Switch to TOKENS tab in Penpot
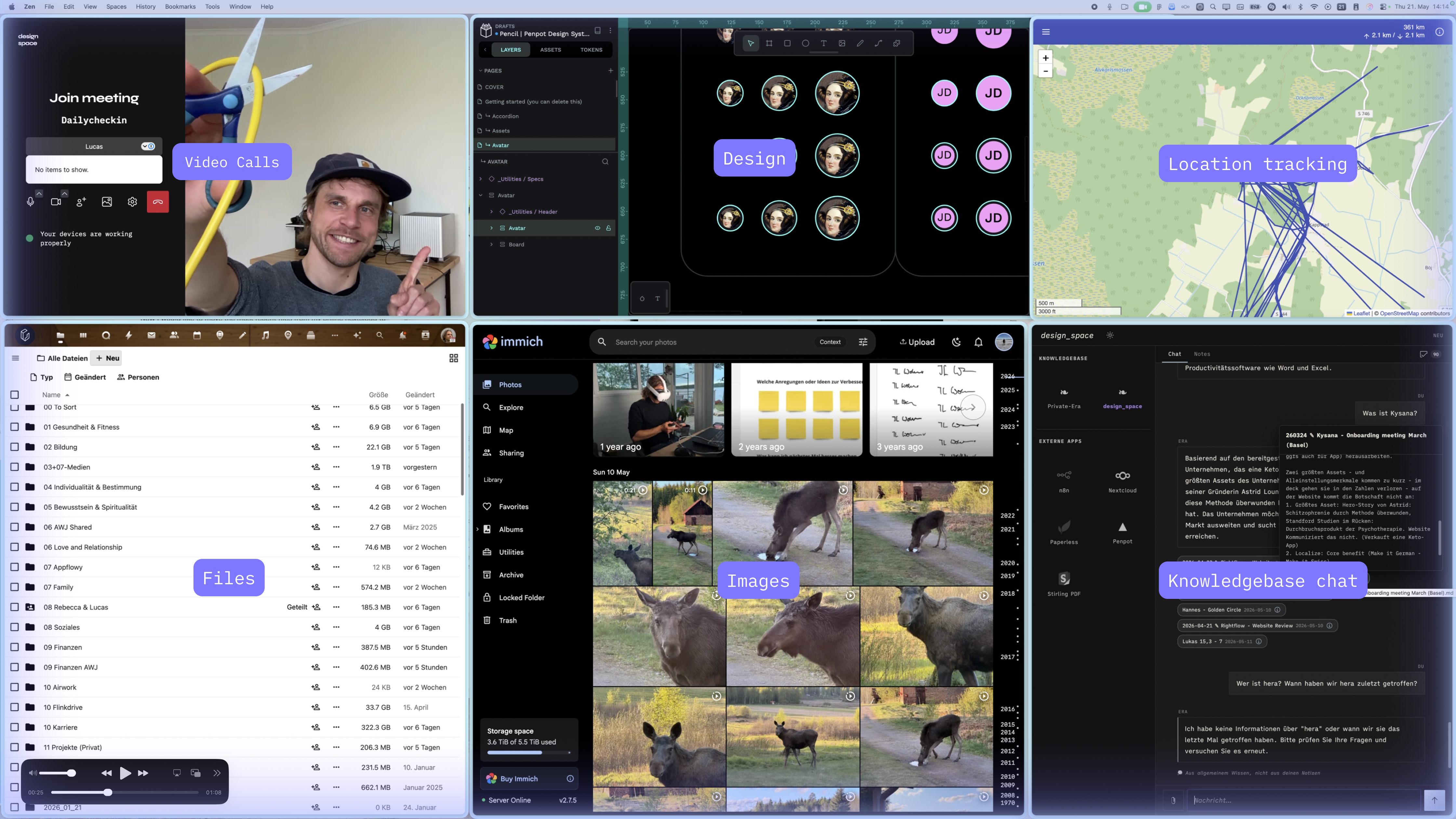The height and width of the screenshot is (819, 1456). (591, 50)
